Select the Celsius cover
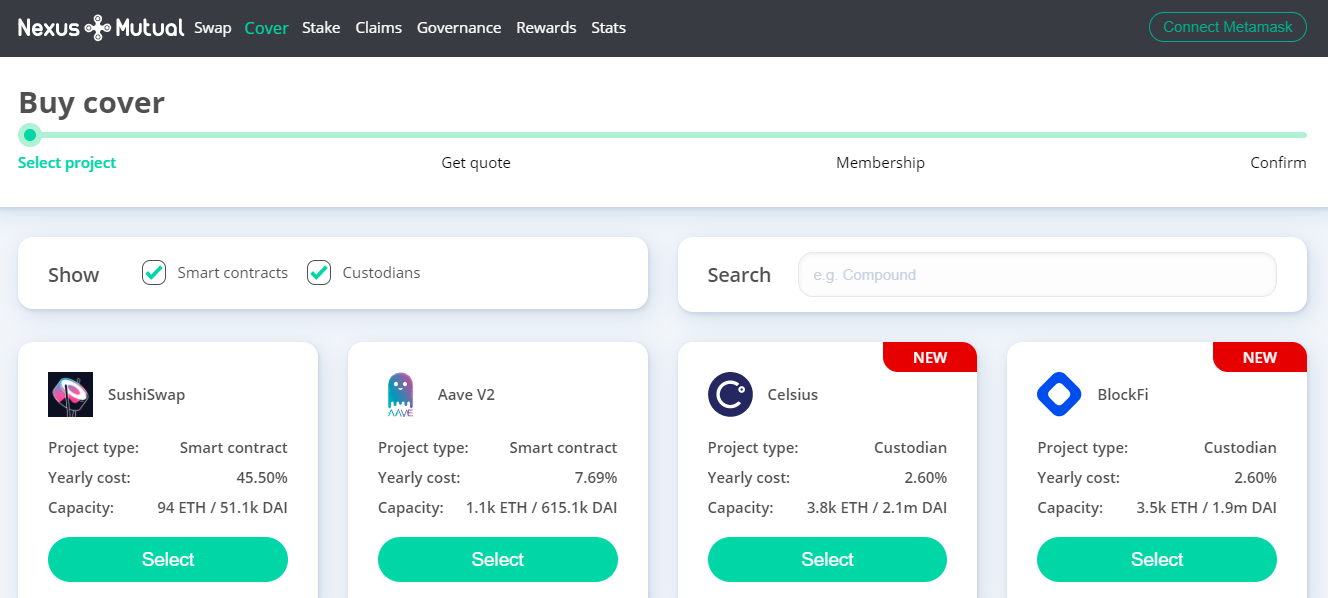1328x598 pixels. point(827,559)
